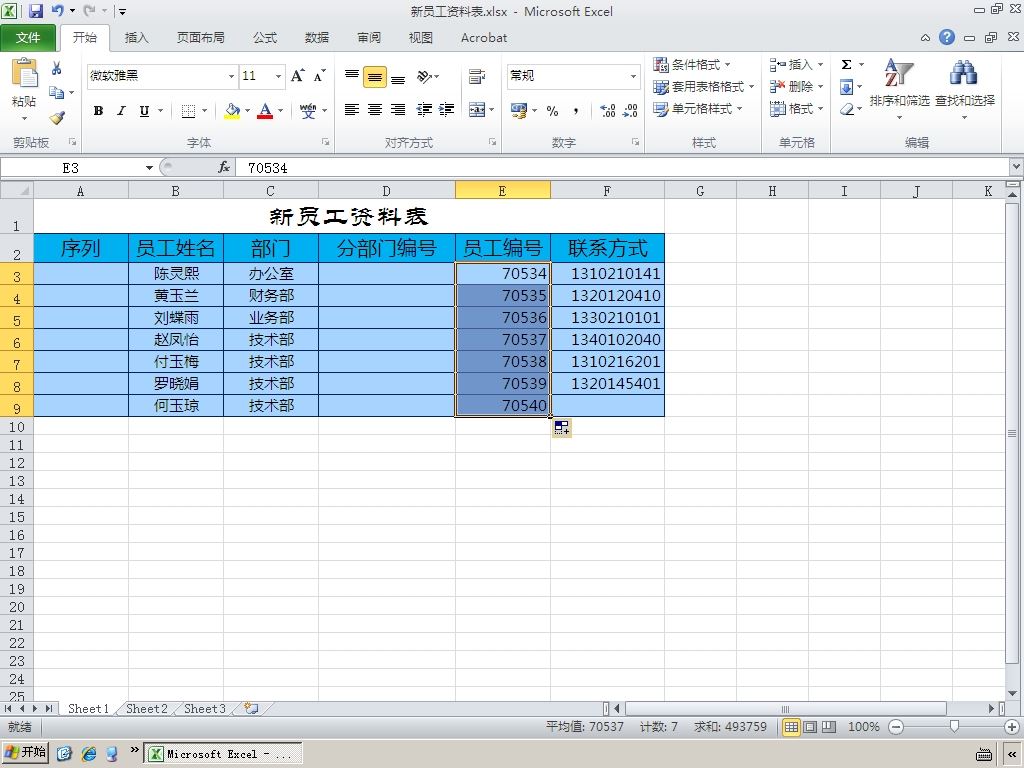Increase font size with the larger A
Screen dimensions: 1024x768
[x=298, y=76]
